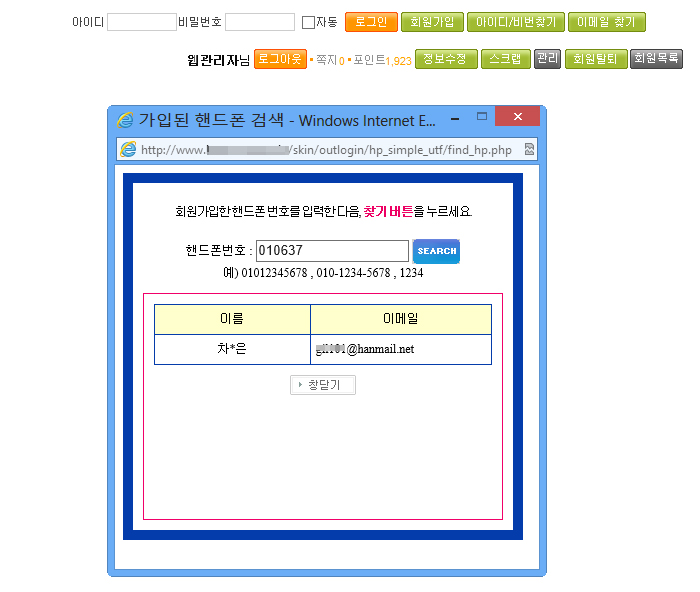Click the 회원탈퇴 button
Screen dimensions: 700x592
point(596,59)
